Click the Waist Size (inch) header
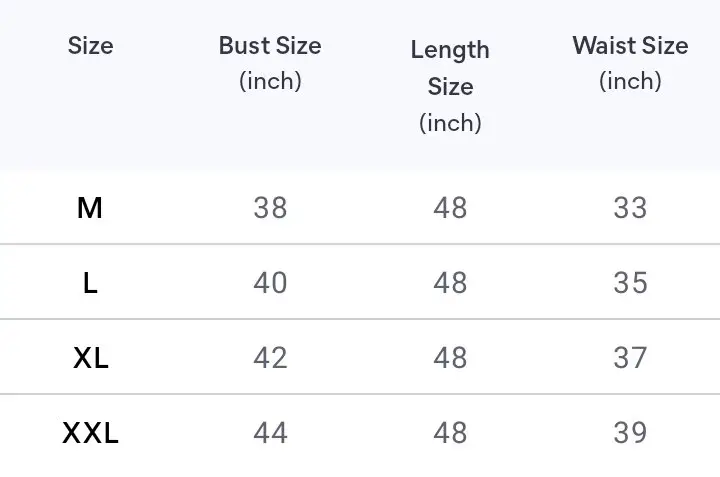This screenshot has width=720, height=477. click(630, 63)
